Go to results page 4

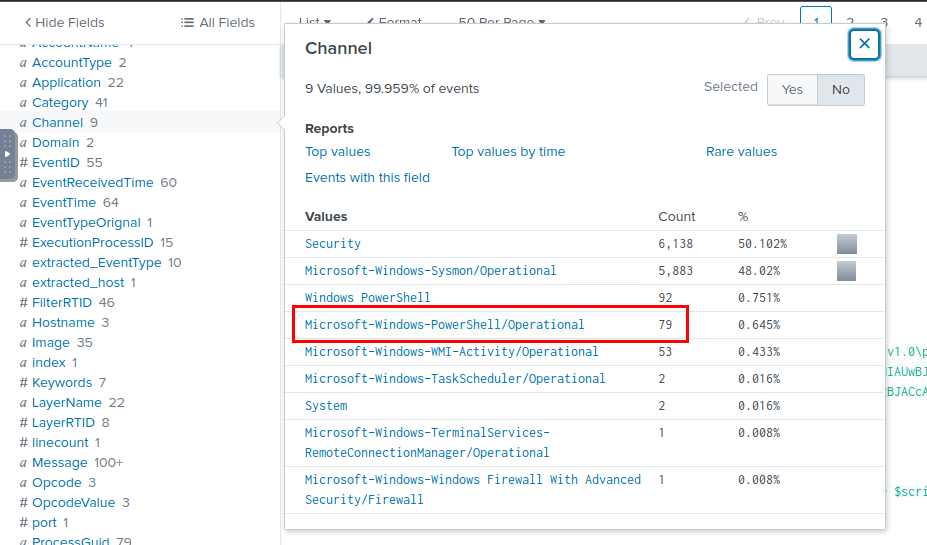pos(918,21)
